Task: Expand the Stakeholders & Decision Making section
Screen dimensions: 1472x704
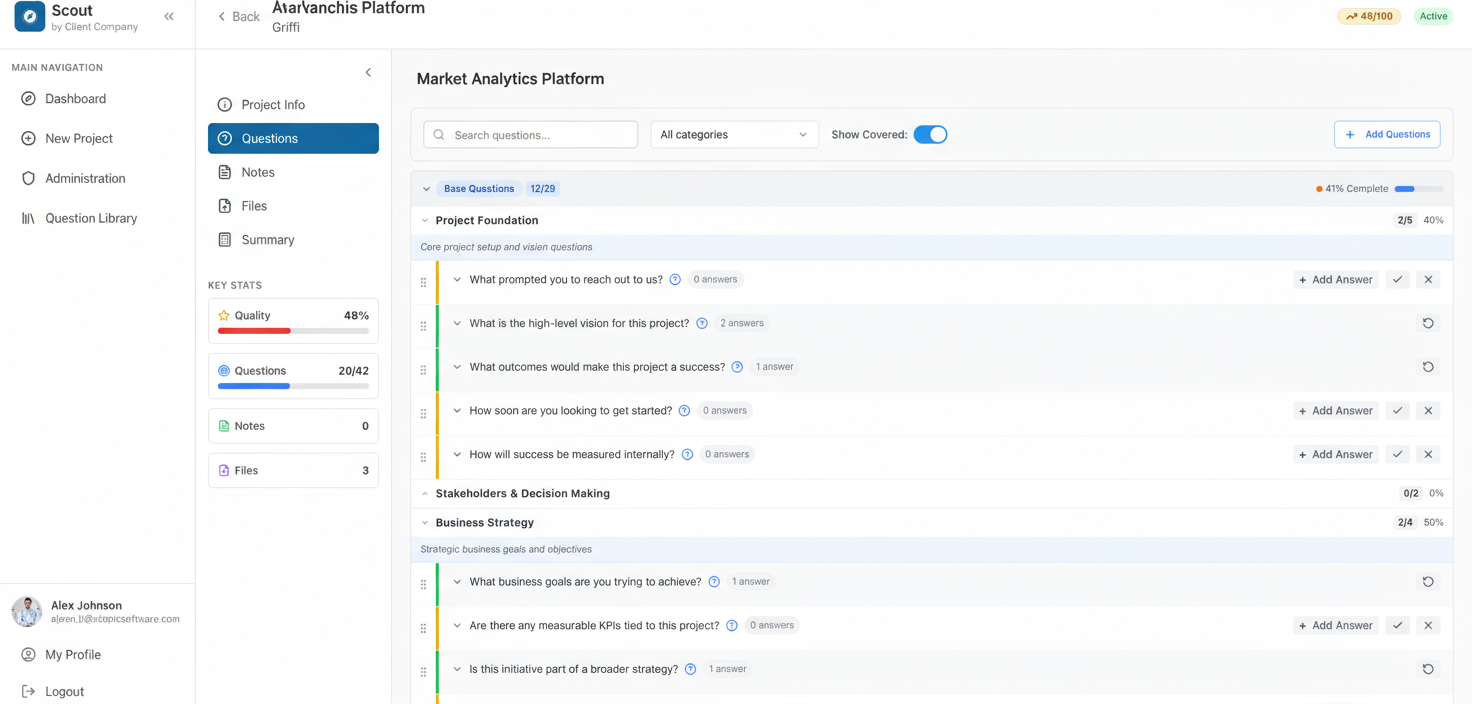Action: 424,493
